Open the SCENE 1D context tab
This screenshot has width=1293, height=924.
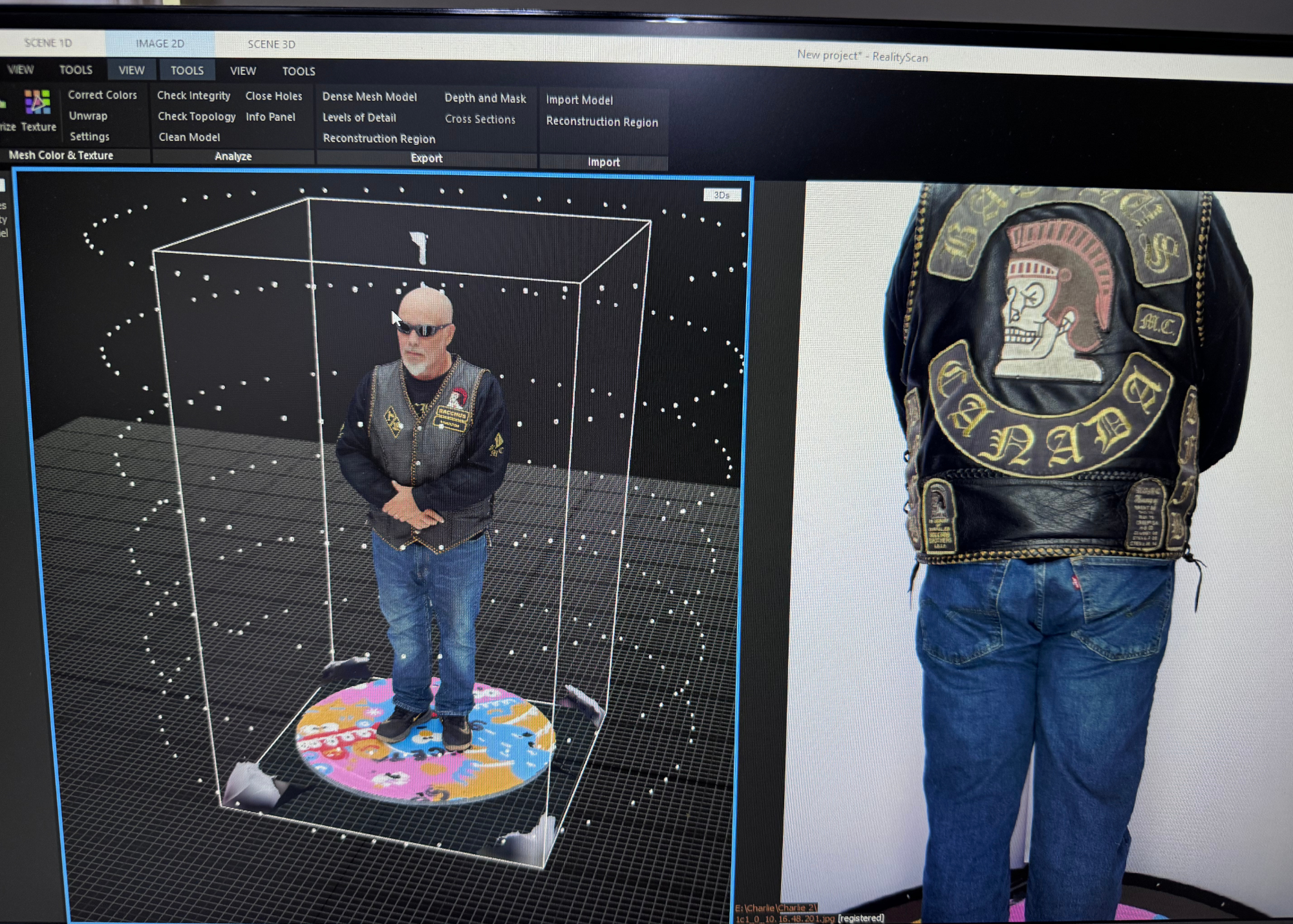48,43
